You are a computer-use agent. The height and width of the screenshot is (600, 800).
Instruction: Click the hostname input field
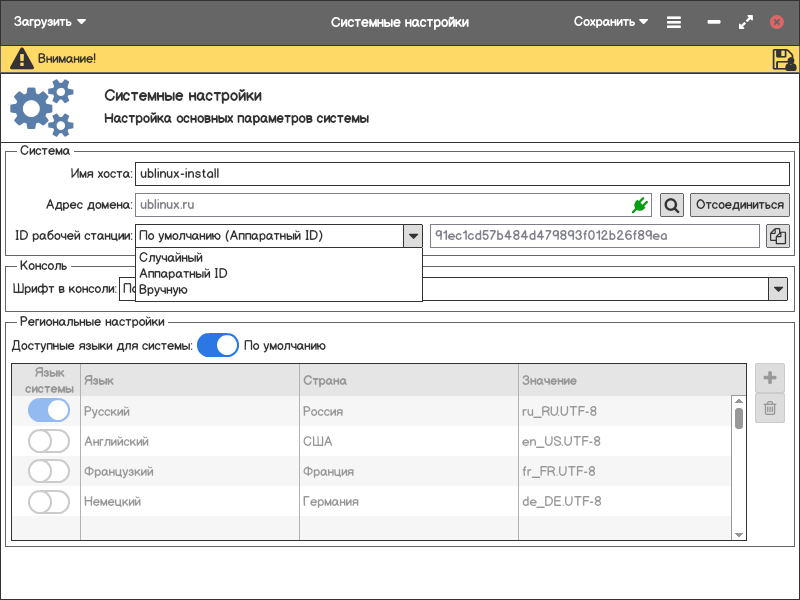click(x=460, y=173)
